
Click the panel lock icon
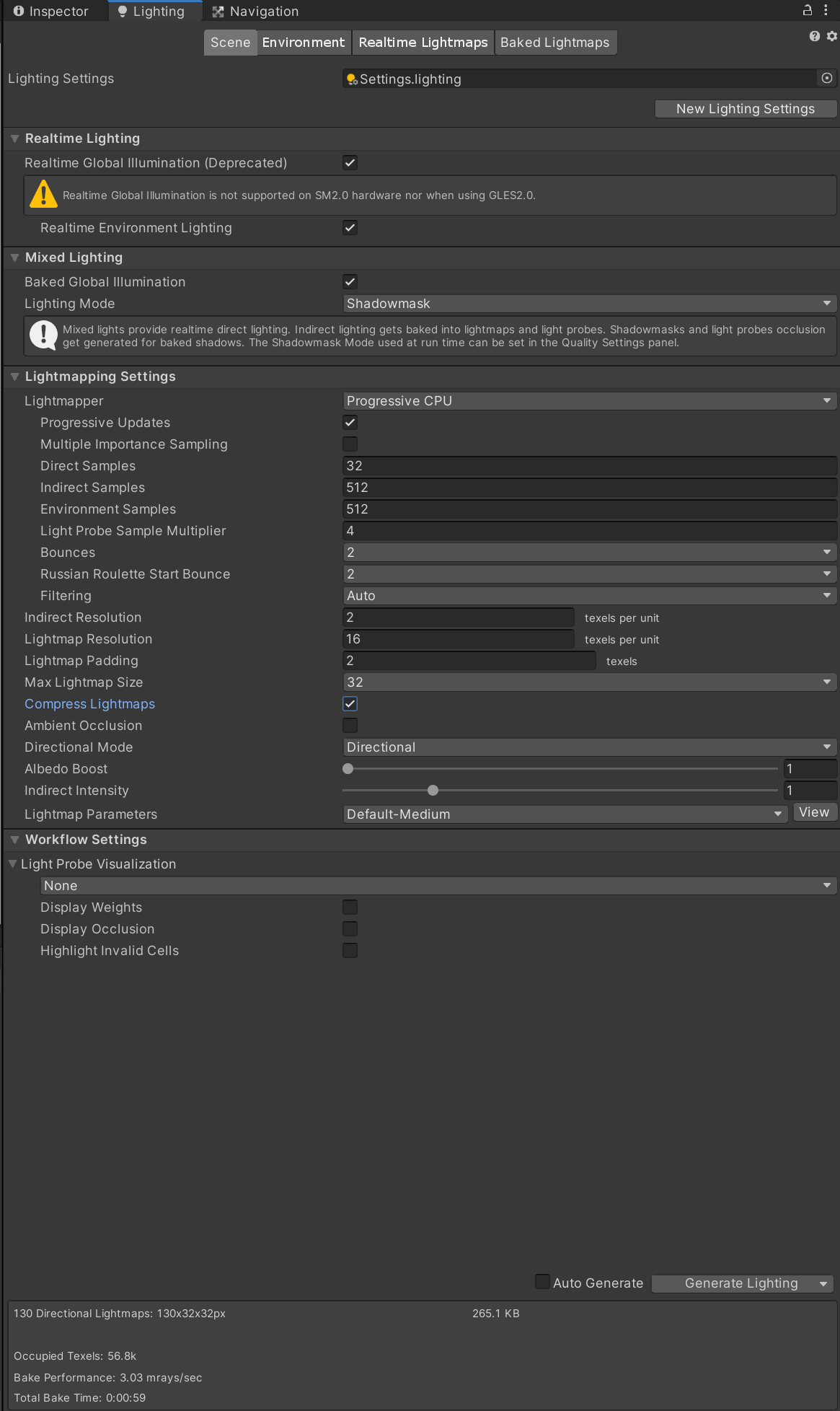pos(808,10)
